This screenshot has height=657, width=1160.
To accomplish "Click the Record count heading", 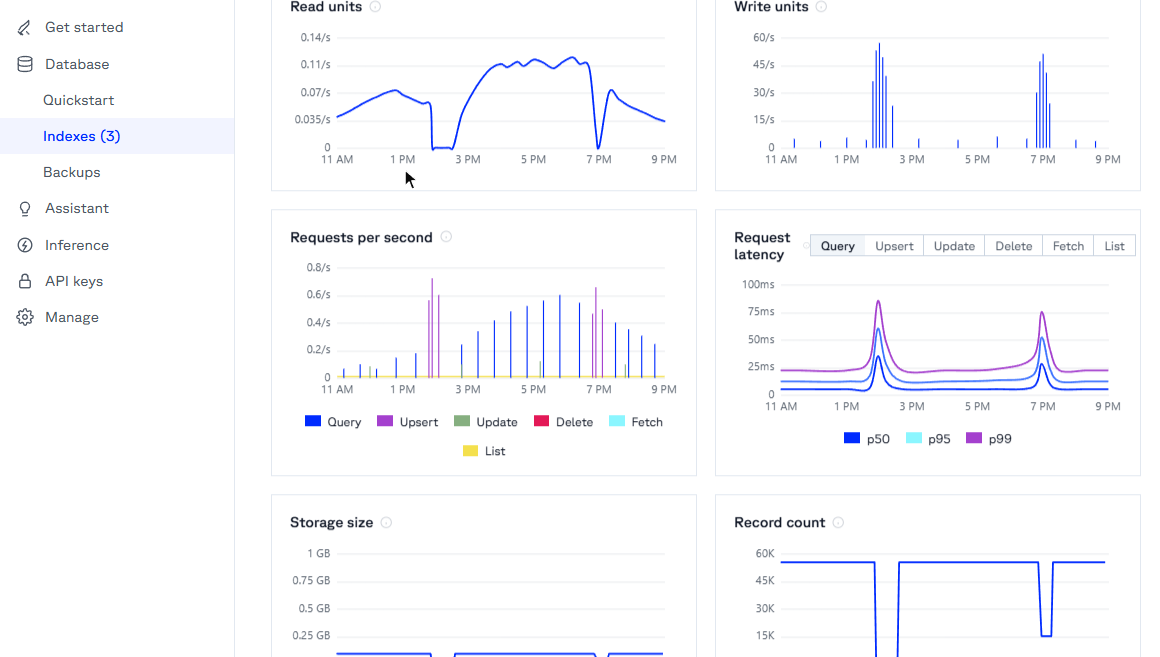I will click(x=779, y=522).
